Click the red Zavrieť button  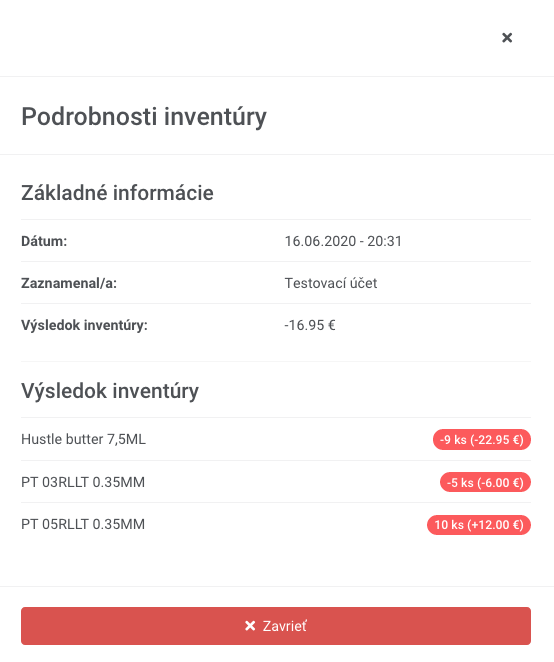(x=276, y=626)
